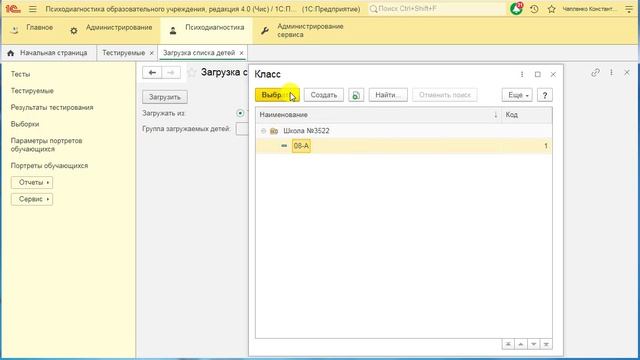Open Параметры портретов обучающихся link
Image resolution: width=640 pixels, height=360 pixels.
pos(47,145)
